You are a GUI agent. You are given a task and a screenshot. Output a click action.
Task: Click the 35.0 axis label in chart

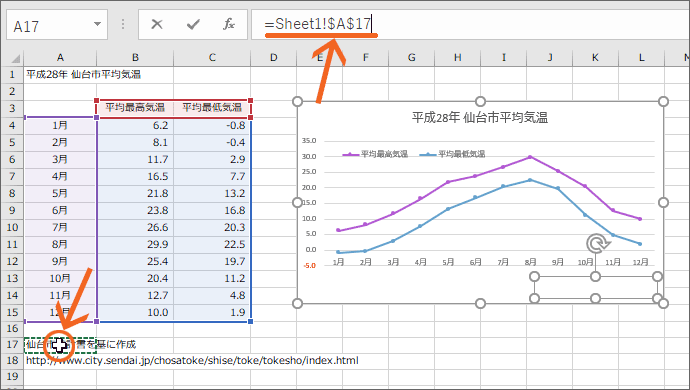309,141
